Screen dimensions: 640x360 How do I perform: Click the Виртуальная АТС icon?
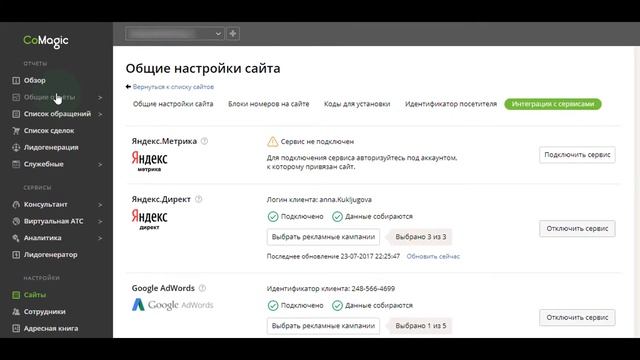tap(16, 221)
